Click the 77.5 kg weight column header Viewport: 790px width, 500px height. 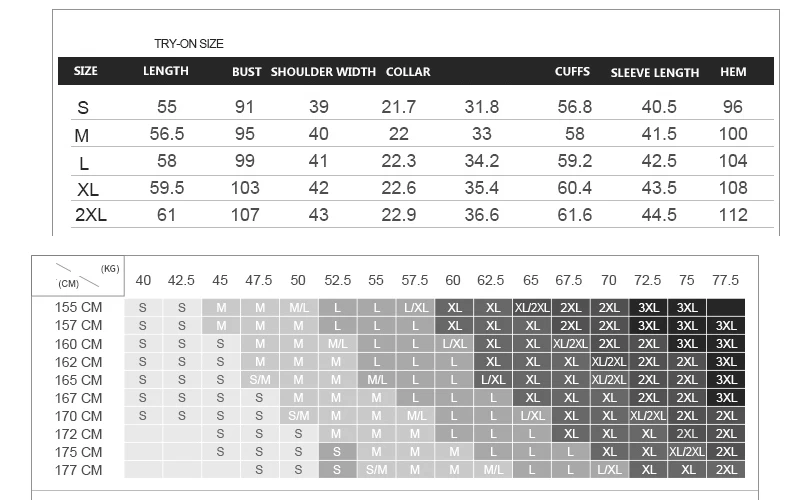pos(726,280)
